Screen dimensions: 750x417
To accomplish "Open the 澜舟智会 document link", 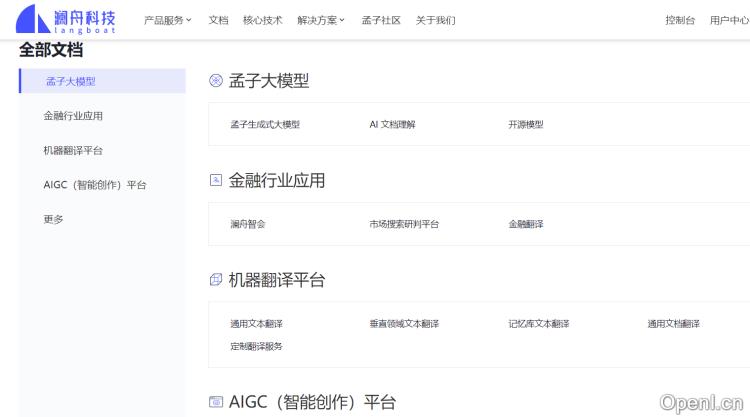I will click(248, 224).
